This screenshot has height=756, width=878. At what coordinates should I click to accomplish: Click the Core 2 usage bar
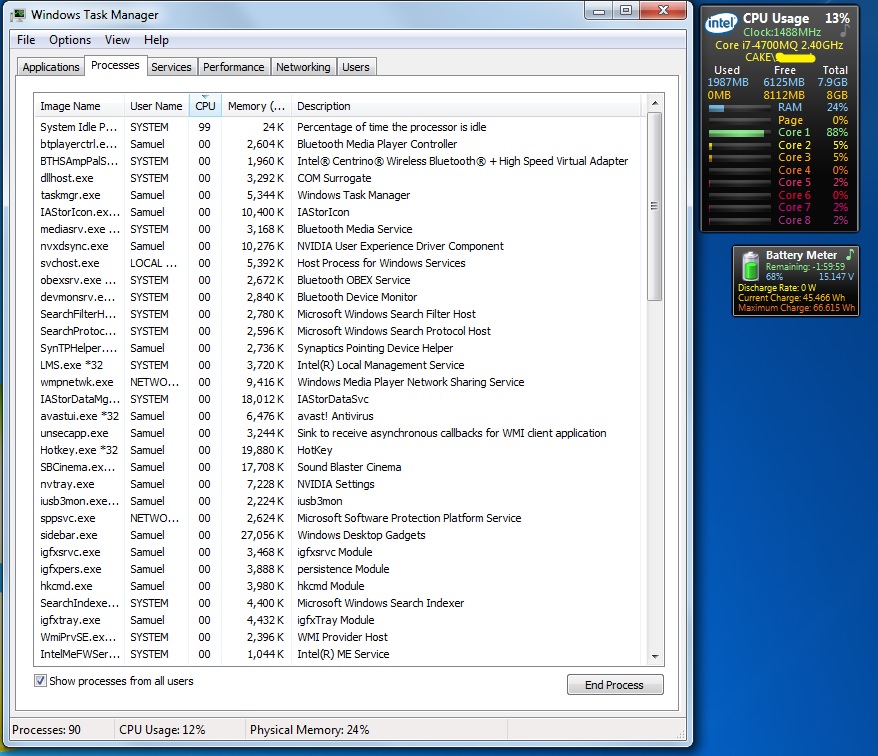click(x=739, y=146)
